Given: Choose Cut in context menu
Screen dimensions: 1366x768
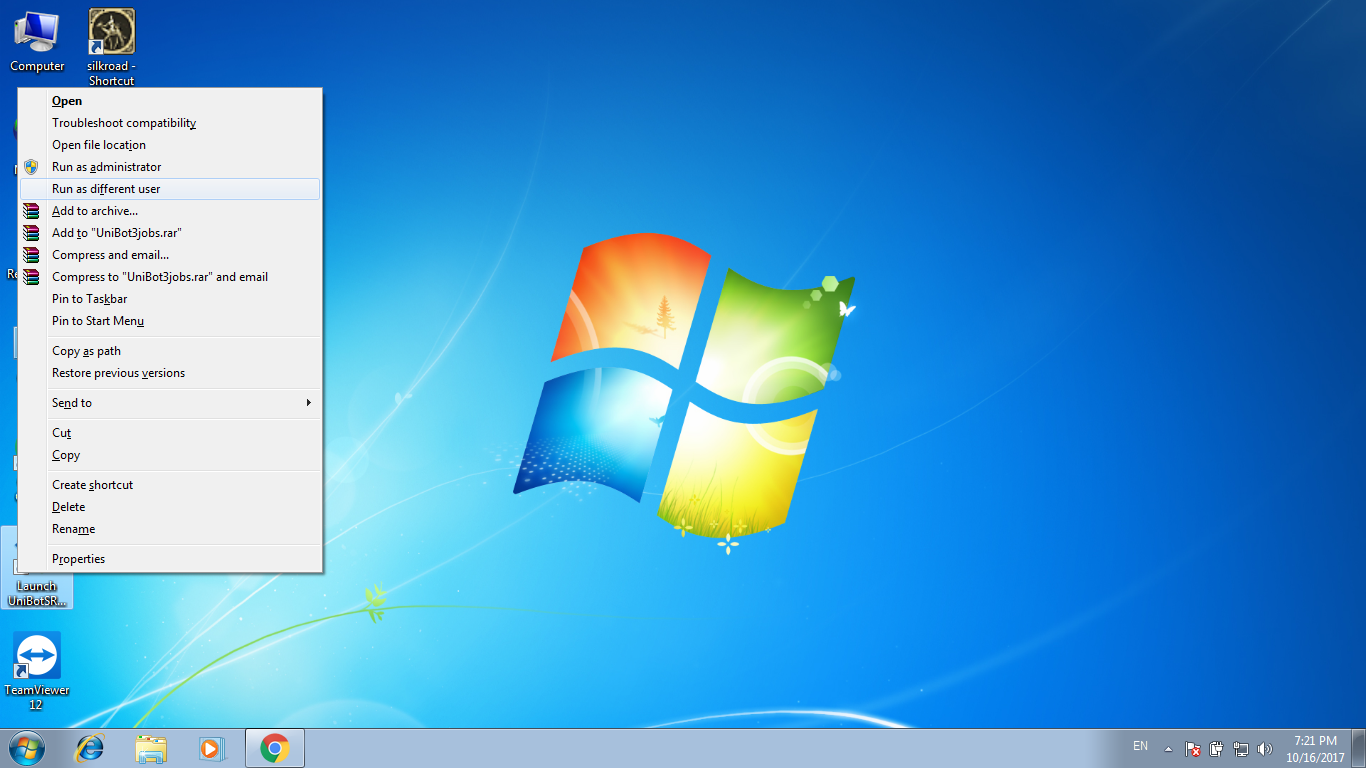Looking at the screenshot, I should pyautogui.click(x=170, y=433).
